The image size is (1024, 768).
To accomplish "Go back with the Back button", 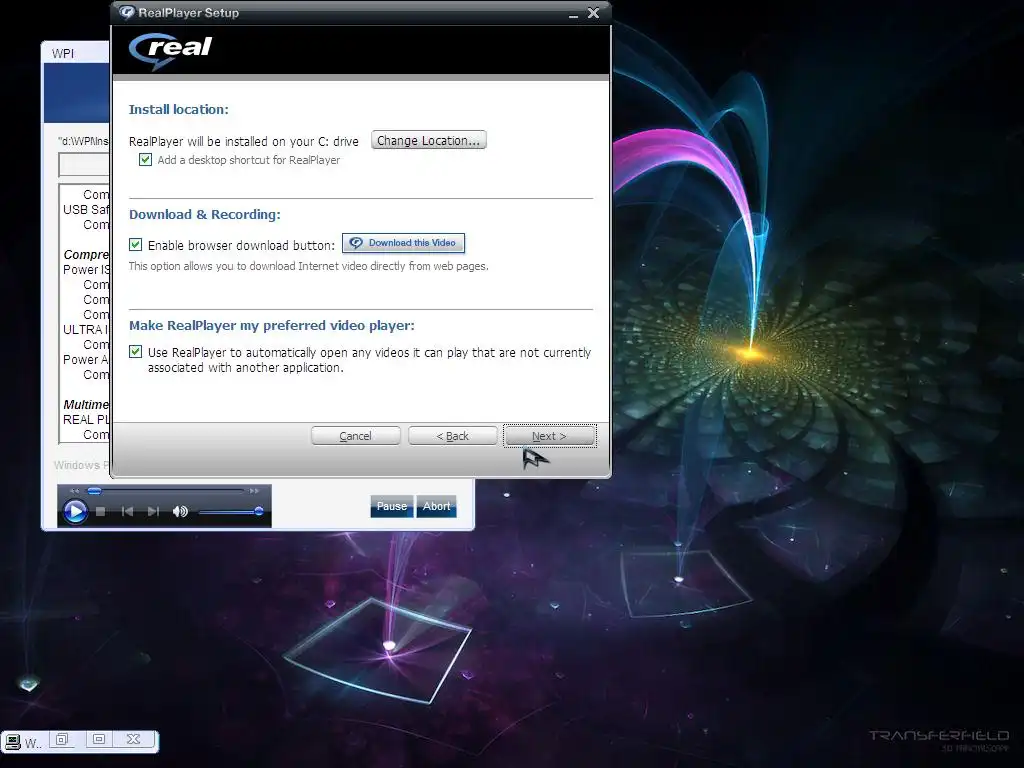I will click(453, 436).
